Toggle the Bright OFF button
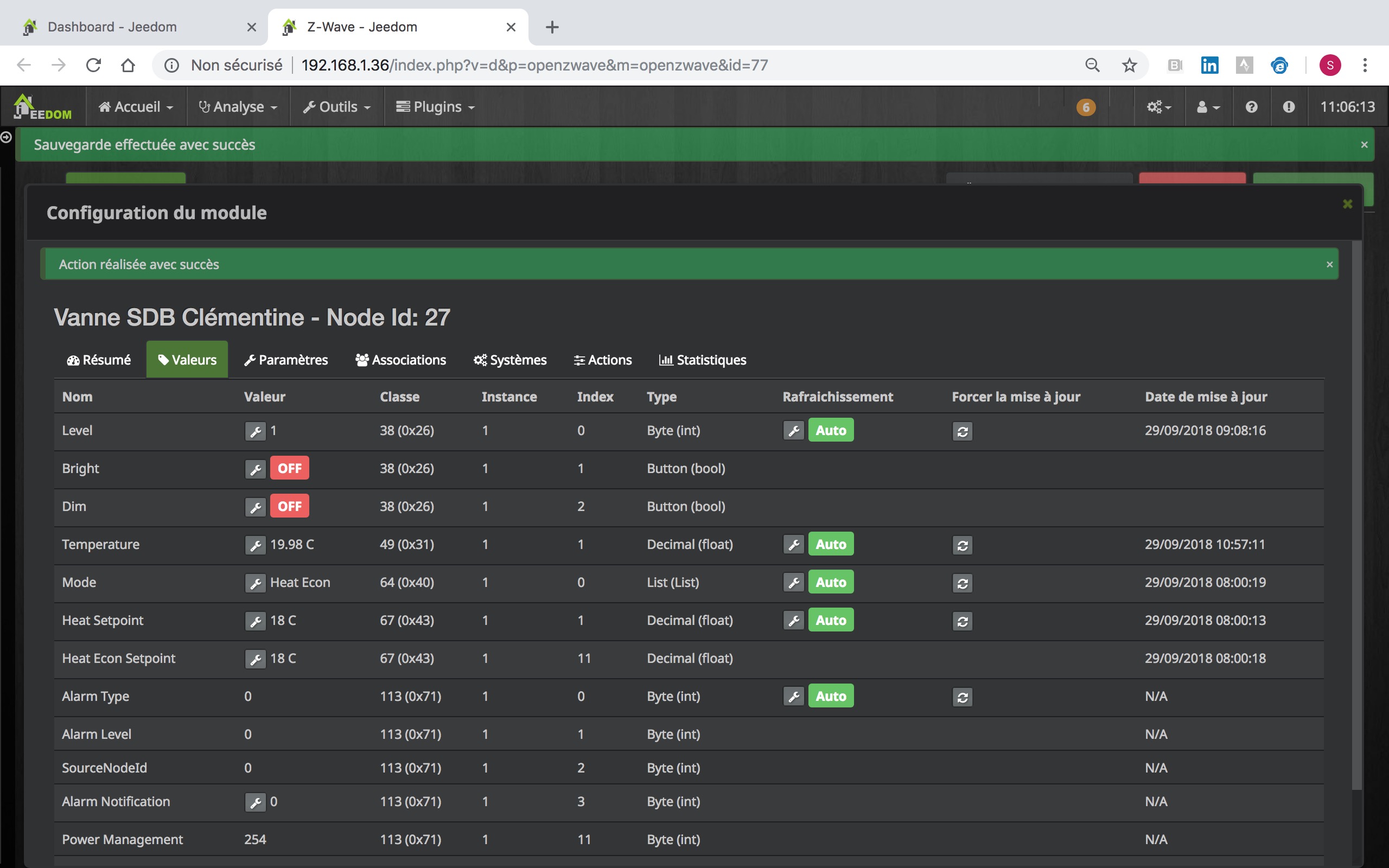The height and width of the screenshot is (868, 1389). 289,468
